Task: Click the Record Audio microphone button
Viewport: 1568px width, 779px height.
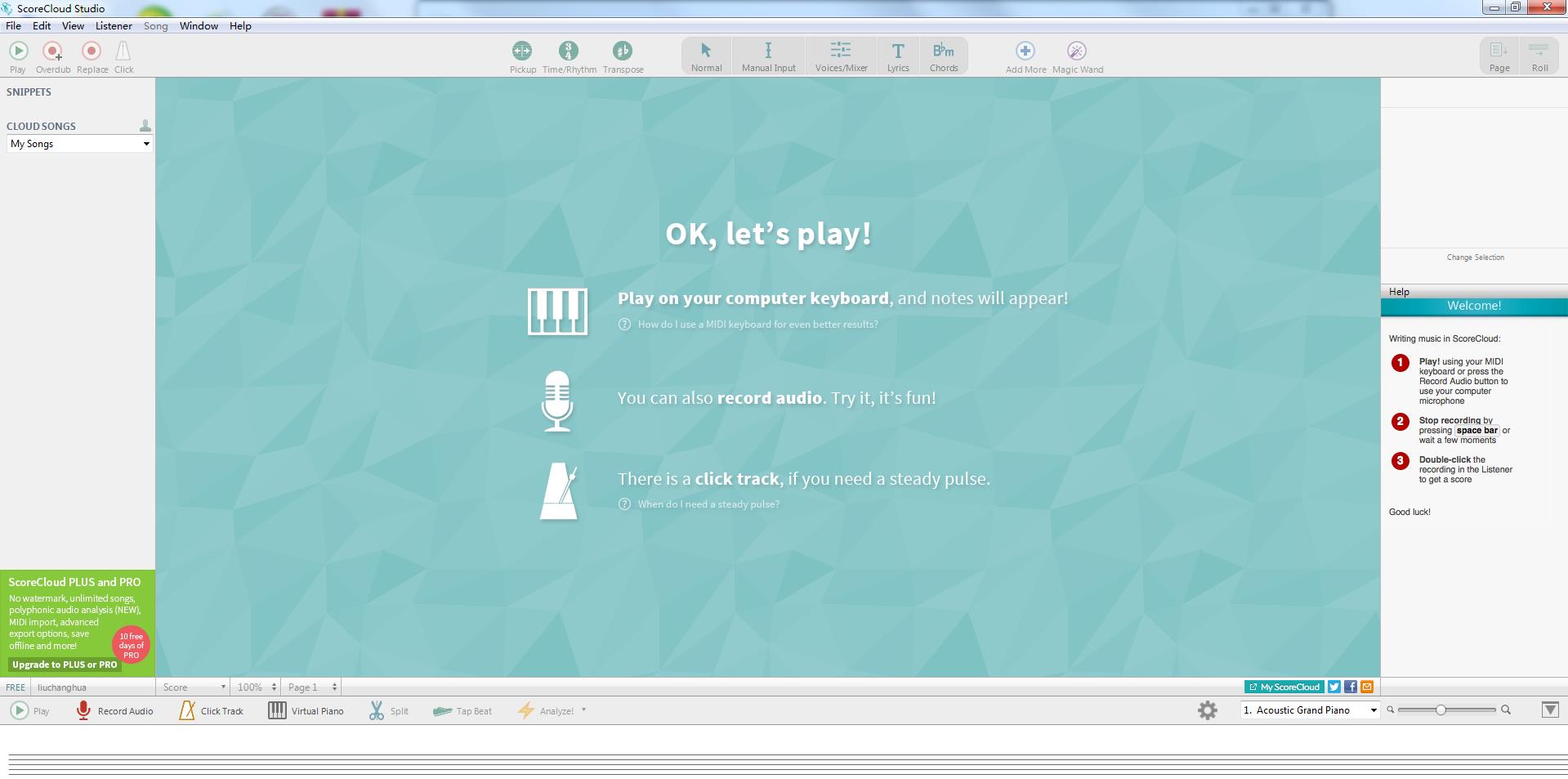Action: [114, 711]
